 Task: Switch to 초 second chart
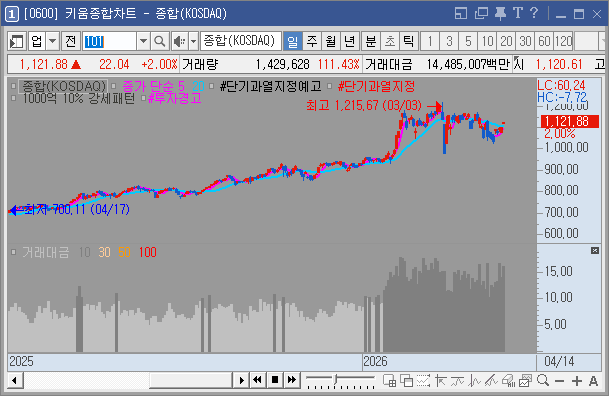click(390, 41)
